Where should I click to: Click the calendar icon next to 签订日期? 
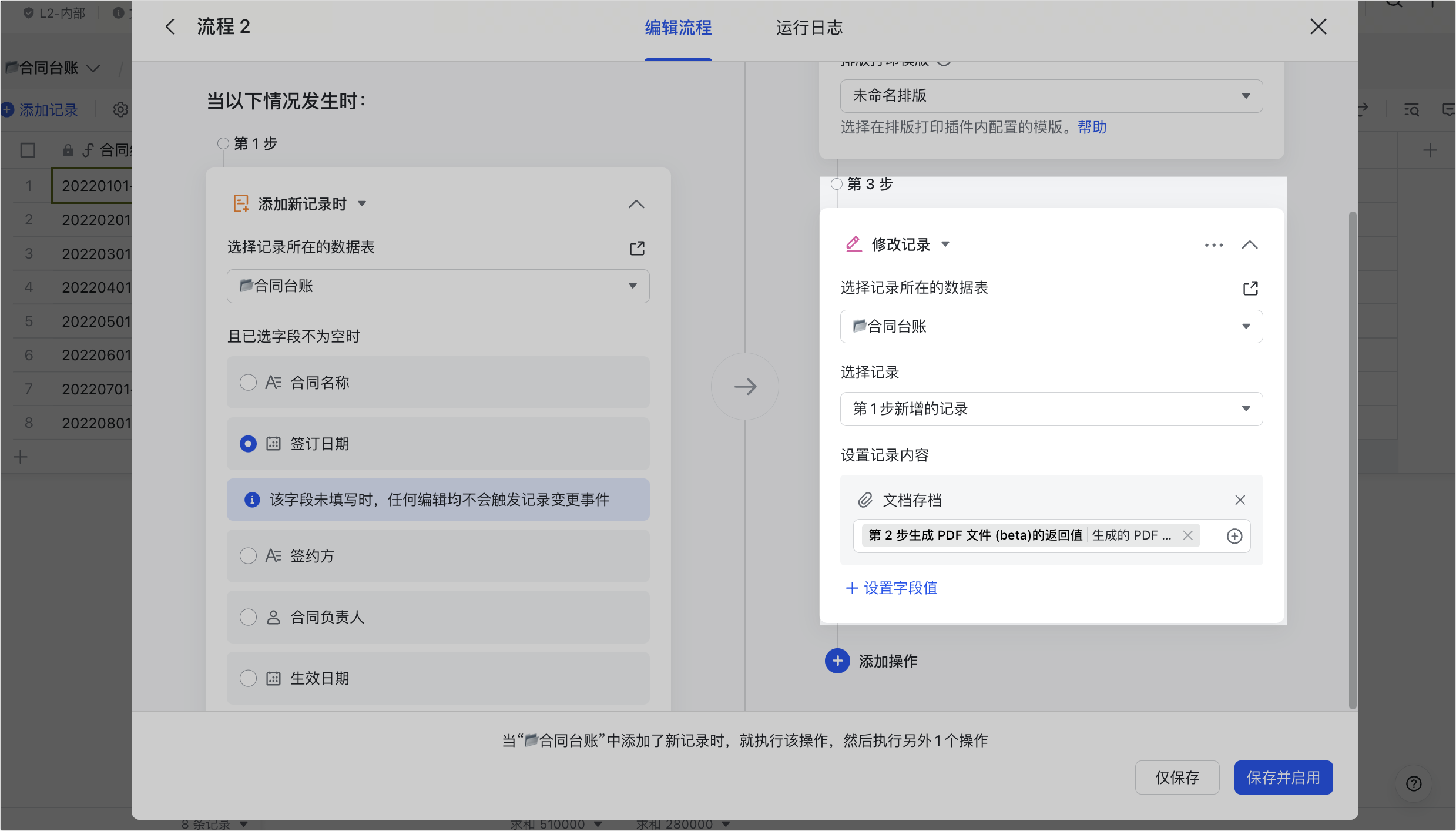(273, 444)
